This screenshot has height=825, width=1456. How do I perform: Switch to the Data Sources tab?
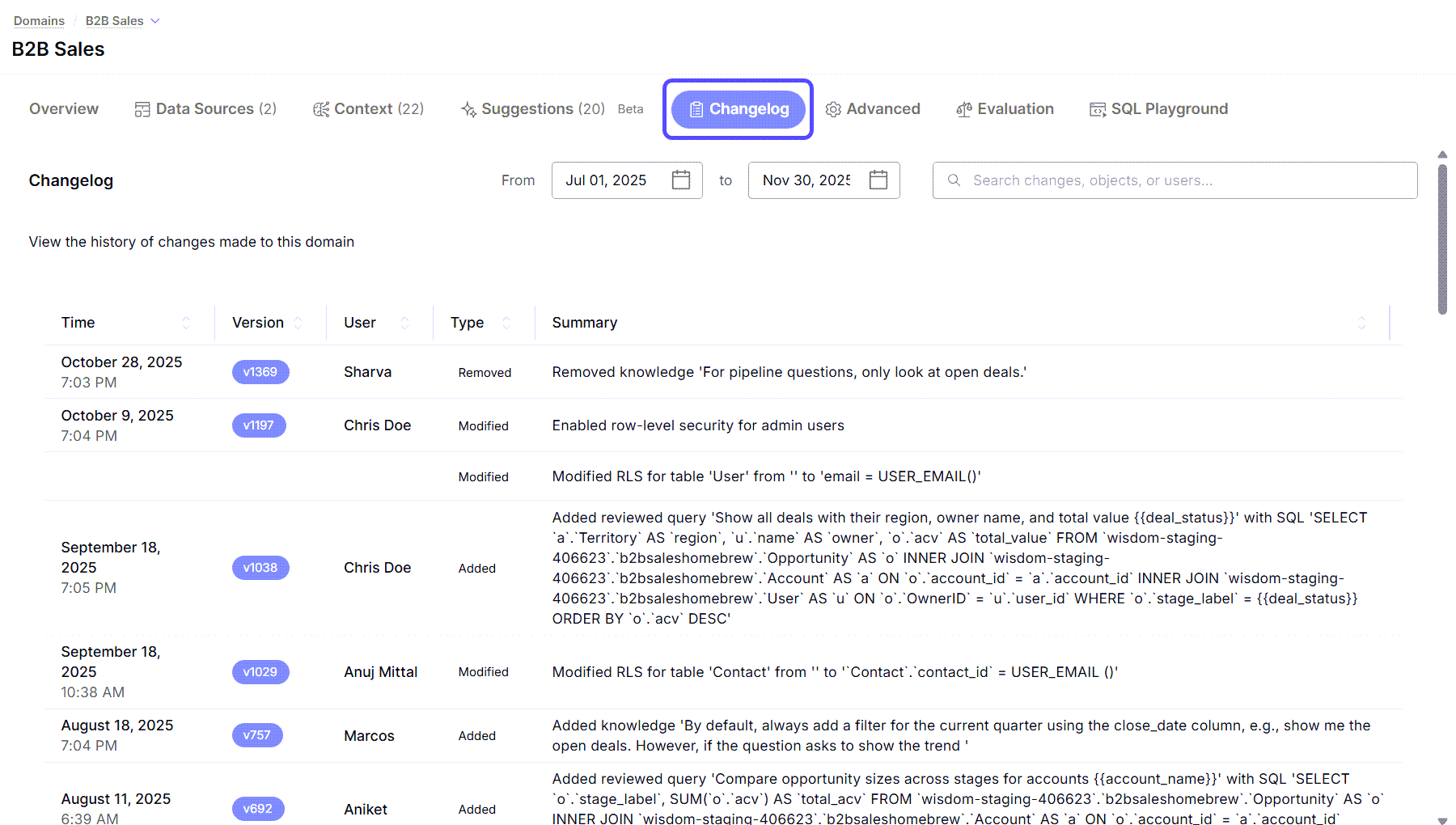point(205,109)
